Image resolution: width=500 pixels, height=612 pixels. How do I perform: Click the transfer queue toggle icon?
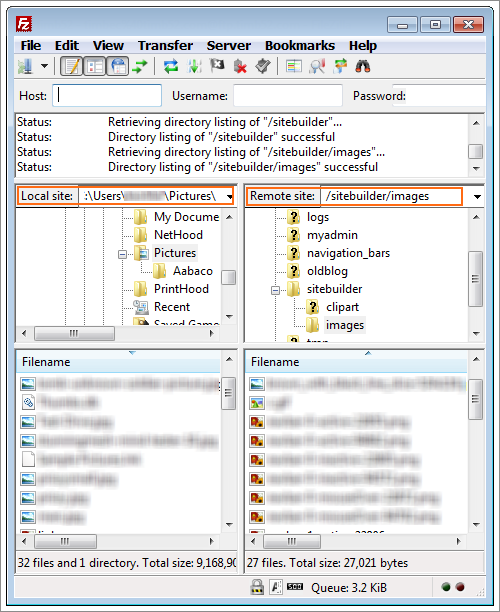tap(140, 66)
